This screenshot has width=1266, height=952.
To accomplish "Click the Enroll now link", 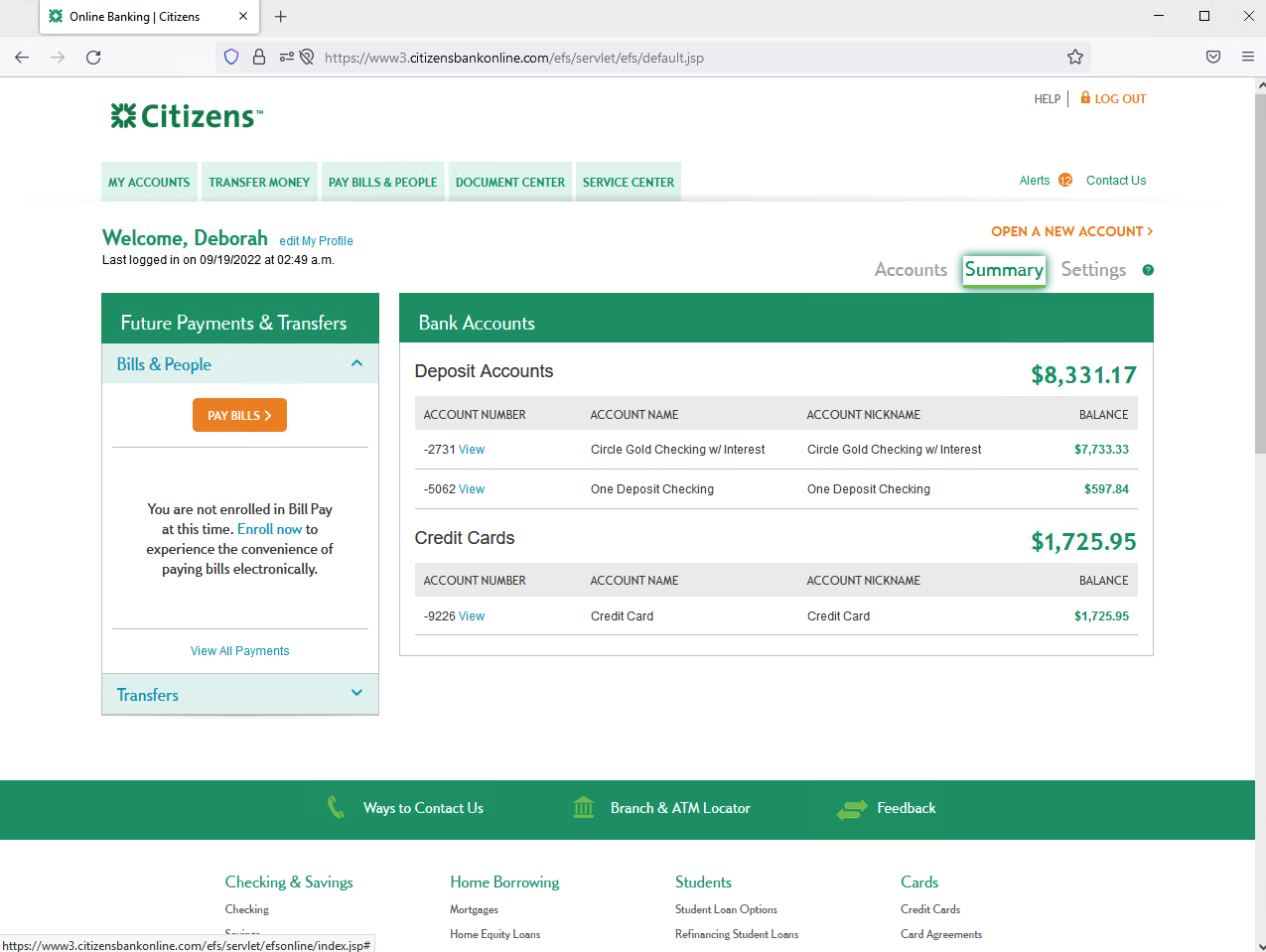I will pyautogui.click(x=270, y=529).
